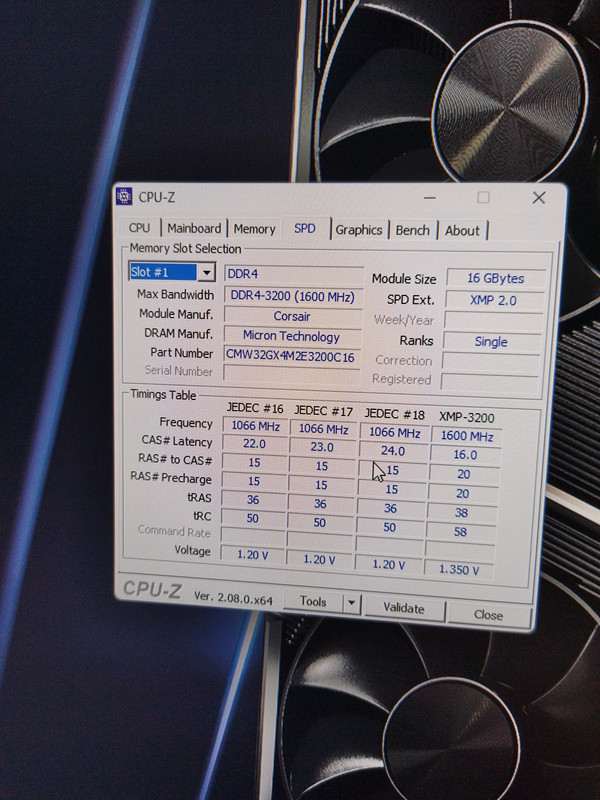The height and width of the screenshot is (800, 600).
Task: Go to the About tab
Action: (x=462, y=231)
